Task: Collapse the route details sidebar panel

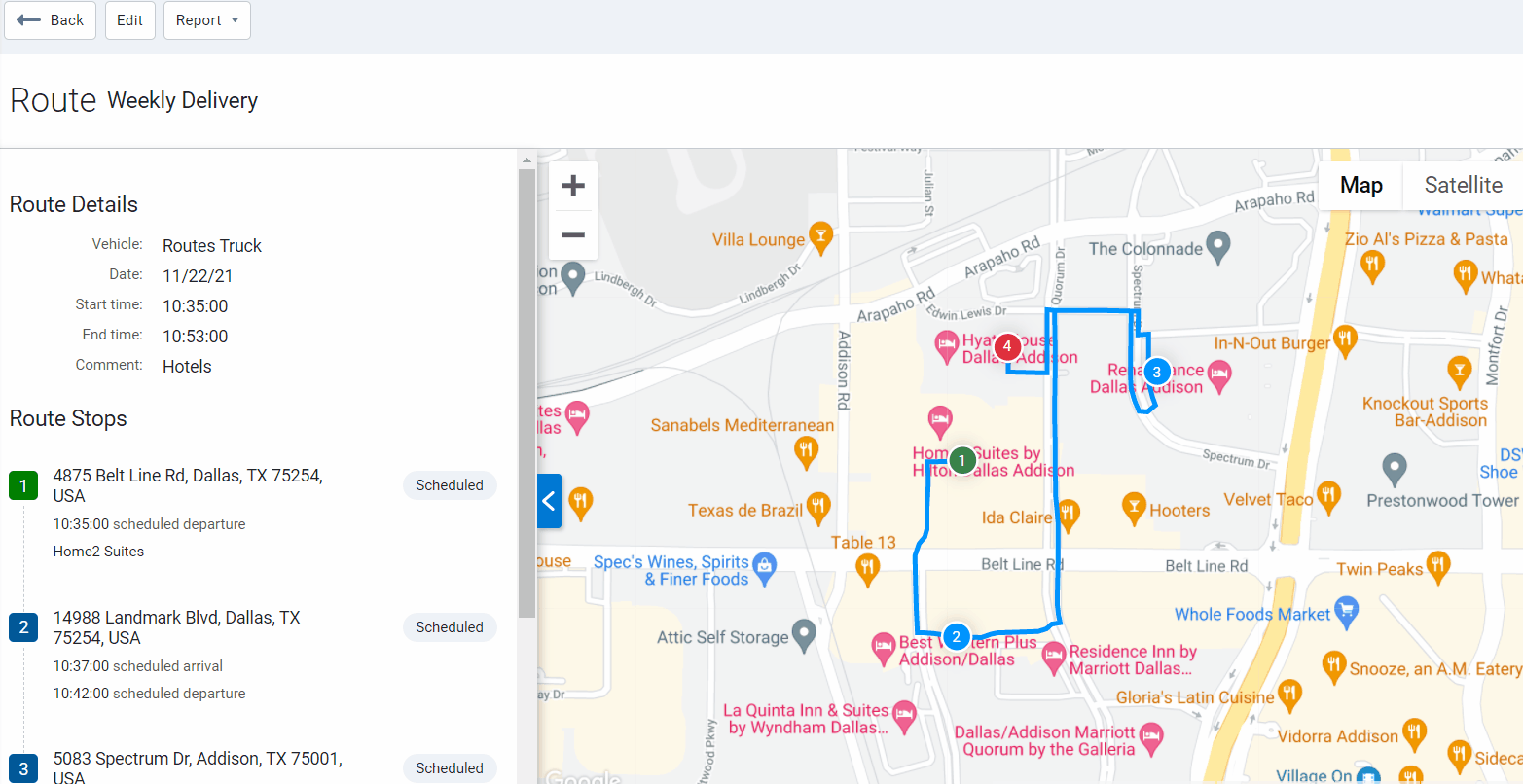Action: click(549, 500)
